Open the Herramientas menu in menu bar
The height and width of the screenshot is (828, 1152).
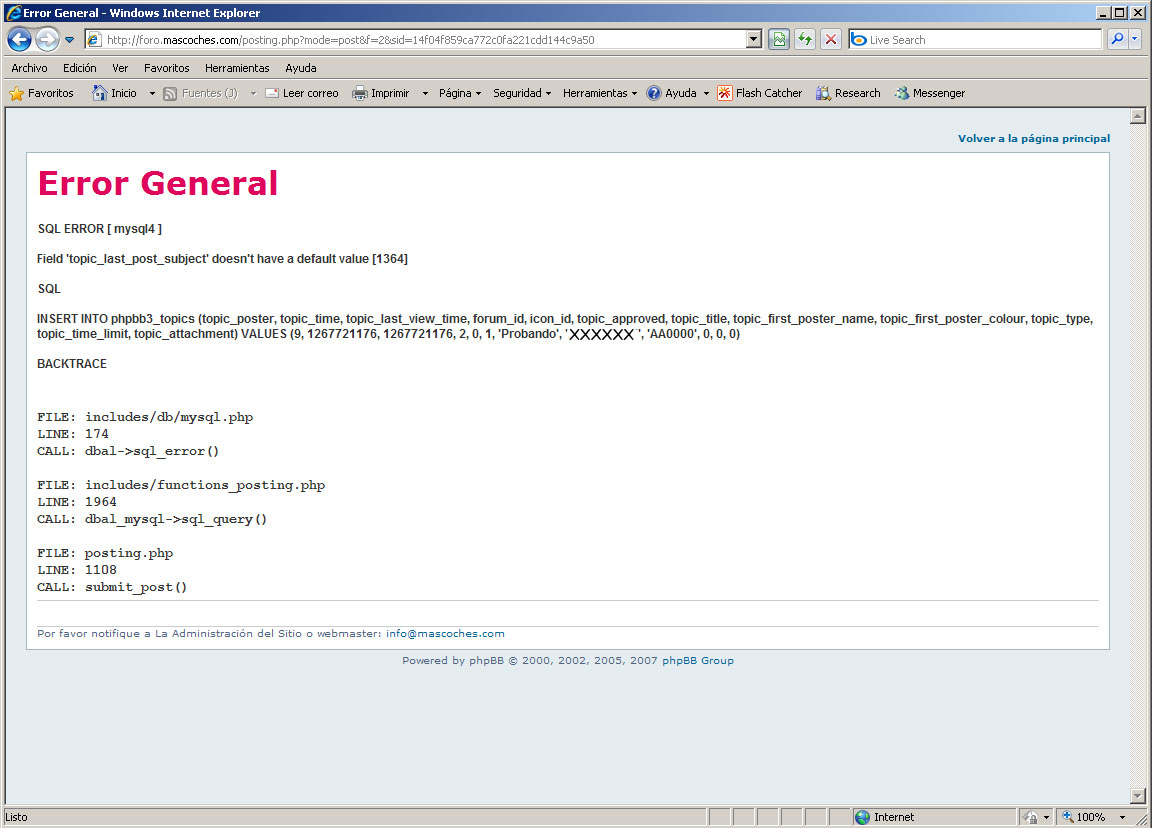(237, 68)
